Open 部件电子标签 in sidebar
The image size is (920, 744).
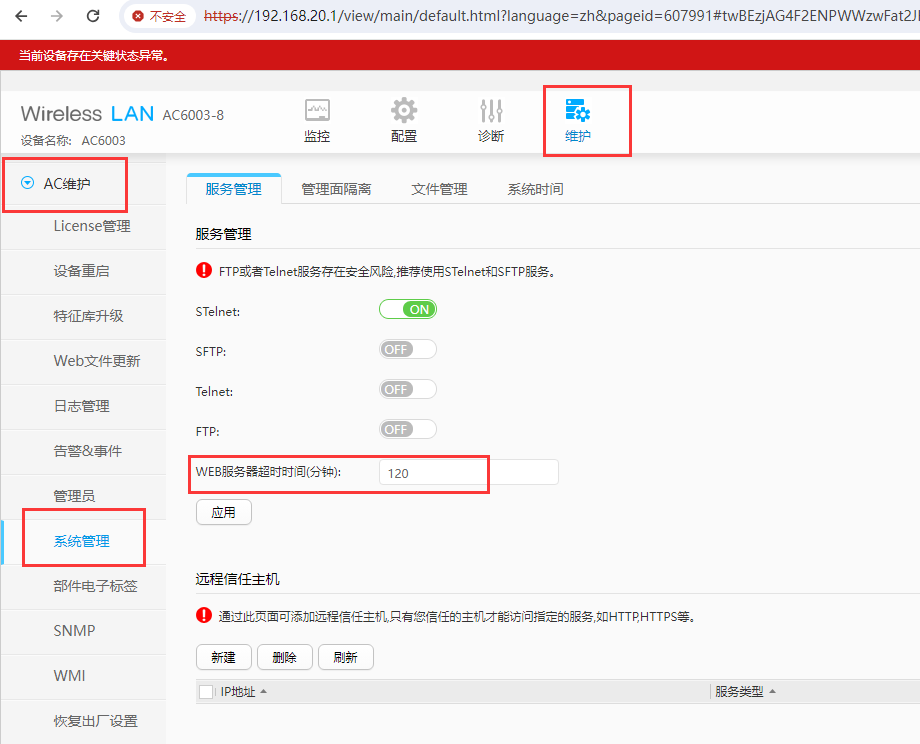tap(83, 586)
